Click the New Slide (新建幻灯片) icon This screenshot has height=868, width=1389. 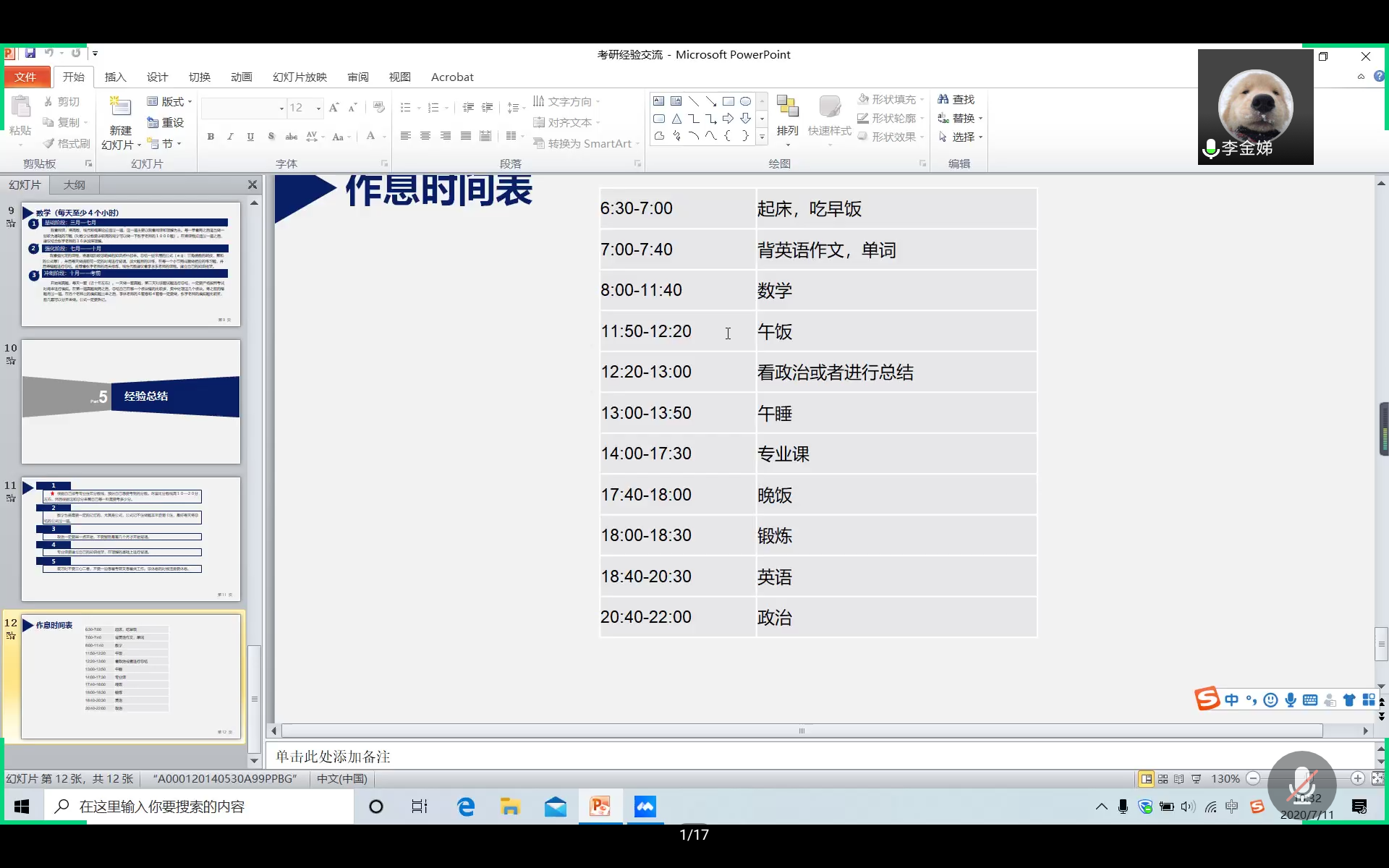[x=120, y=109]
